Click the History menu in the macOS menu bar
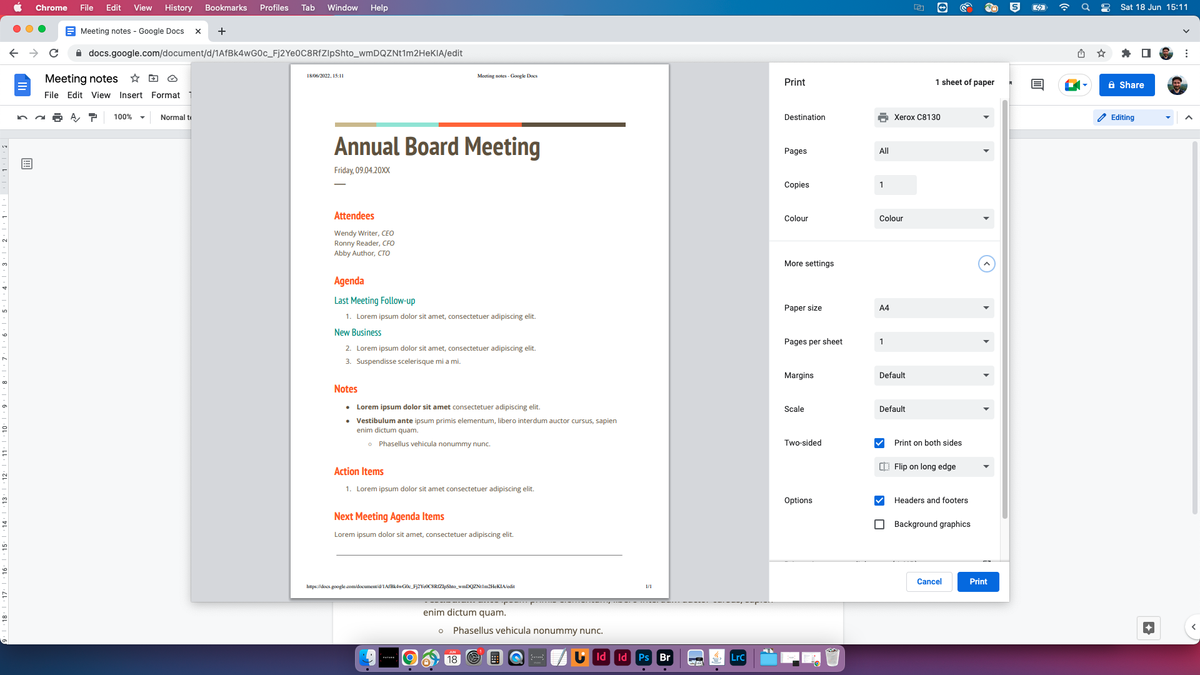 (x=178, y=7)
